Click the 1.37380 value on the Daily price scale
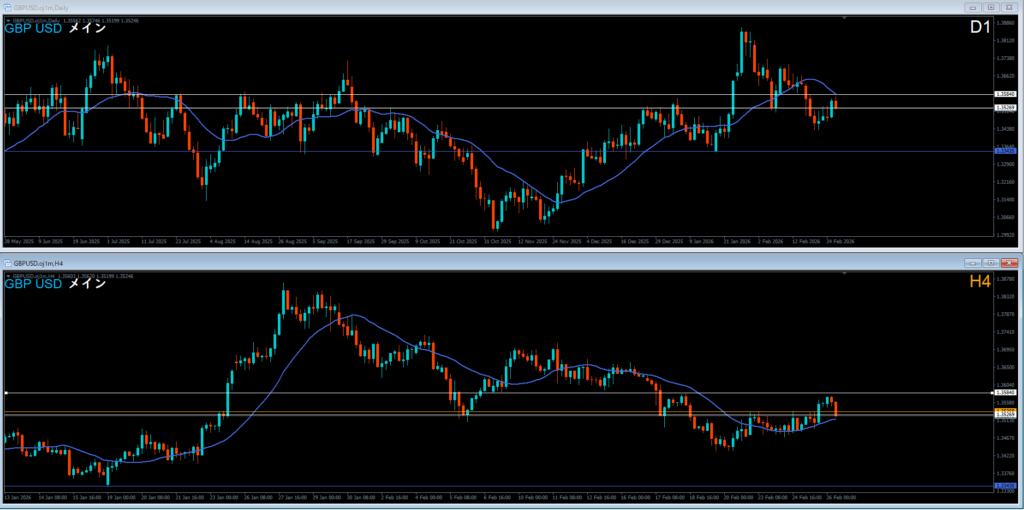Viewport: 1024px width, 510px height. [1006, 58]
